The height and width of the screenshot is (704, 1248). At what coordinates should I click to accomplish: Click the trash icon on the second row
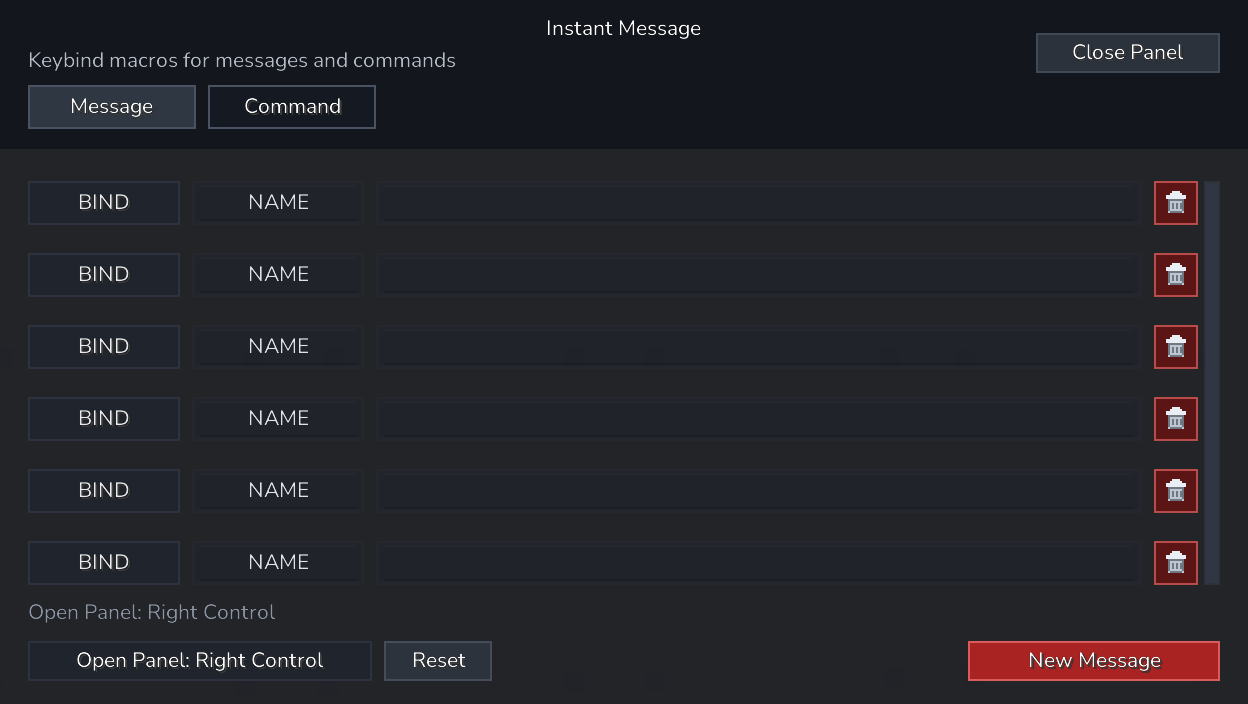tap(1176, 275)
